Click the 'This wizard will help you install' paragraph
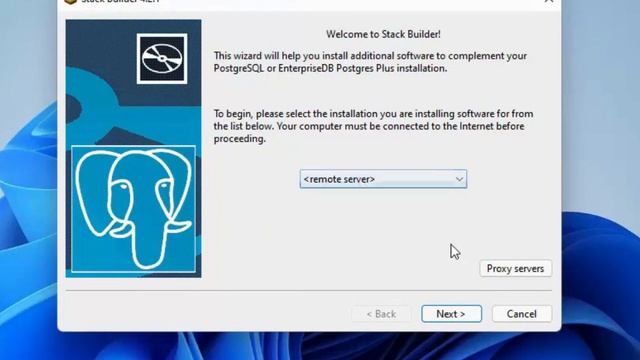This screenshot has height=360, width=640. click(x=370, y=62)
